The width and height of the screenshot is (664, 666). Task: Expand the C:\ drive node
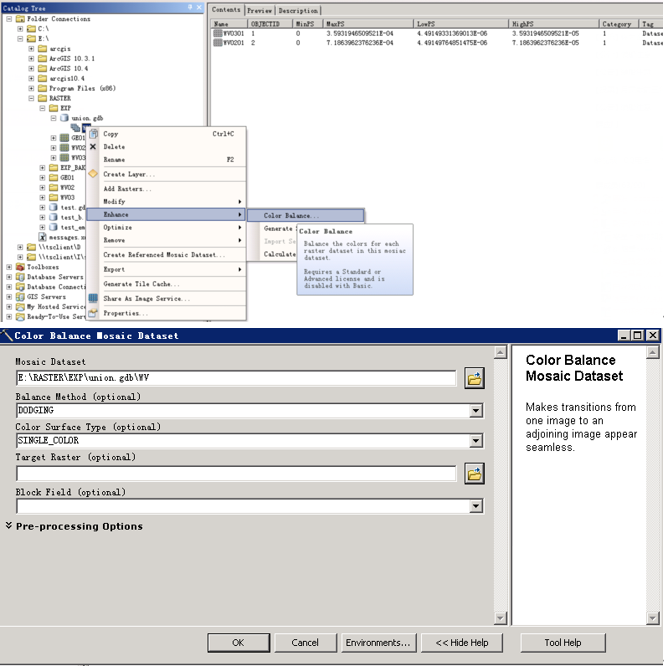click(x=20, y=28)
